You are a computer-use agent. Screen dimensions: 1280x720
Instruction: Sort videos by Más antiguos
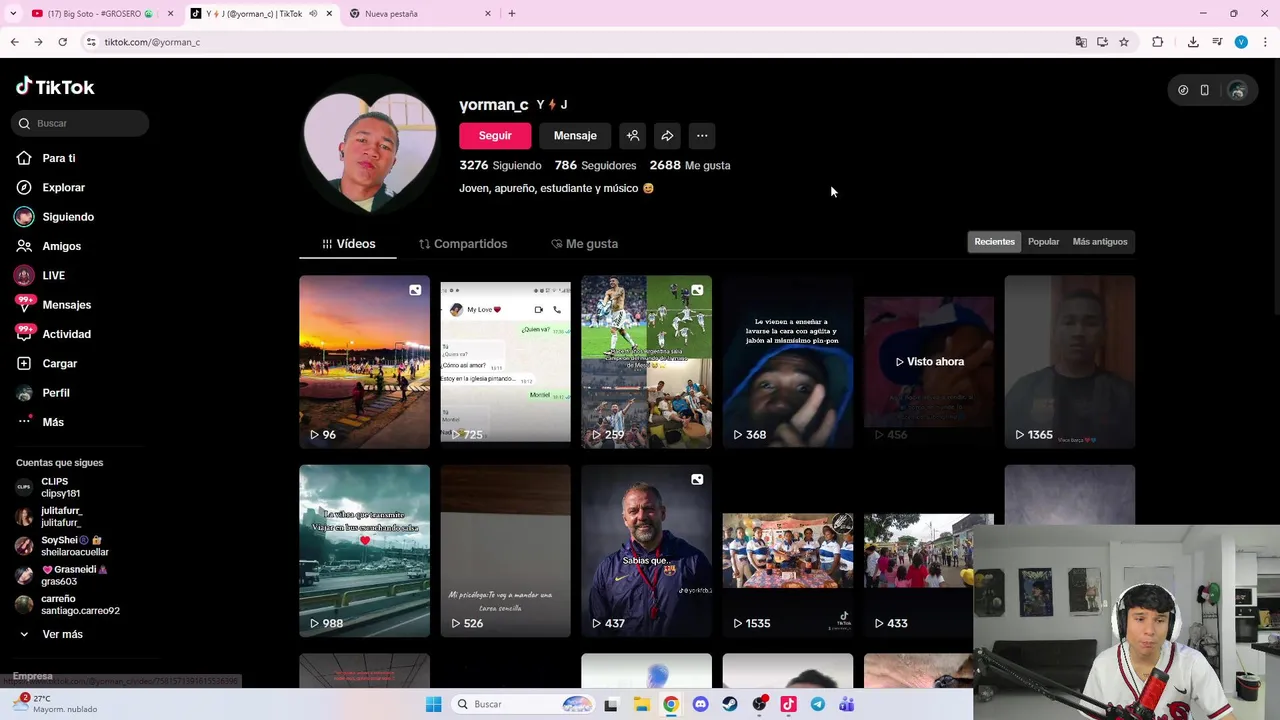(x=1100, y=242)
